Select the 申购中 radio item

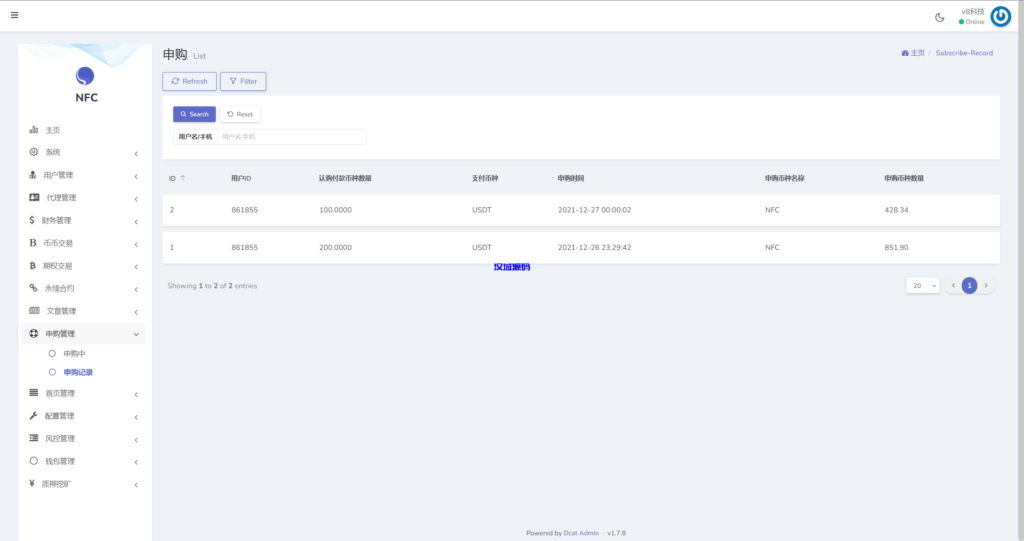(52, 354)
